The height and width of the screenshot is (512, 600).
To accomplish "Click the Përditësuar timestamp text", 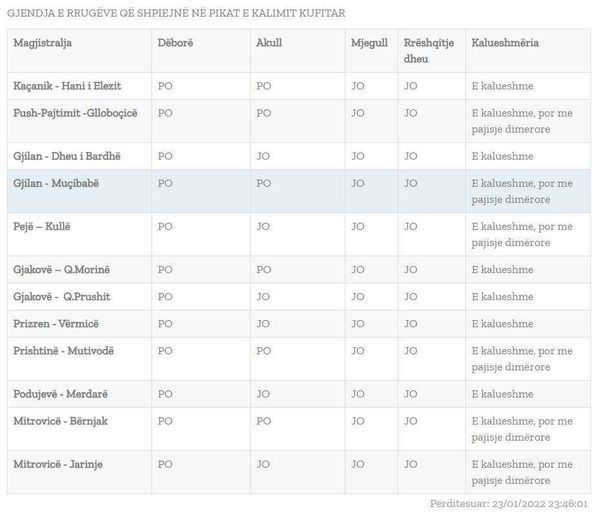I will [x=509, y=503].
